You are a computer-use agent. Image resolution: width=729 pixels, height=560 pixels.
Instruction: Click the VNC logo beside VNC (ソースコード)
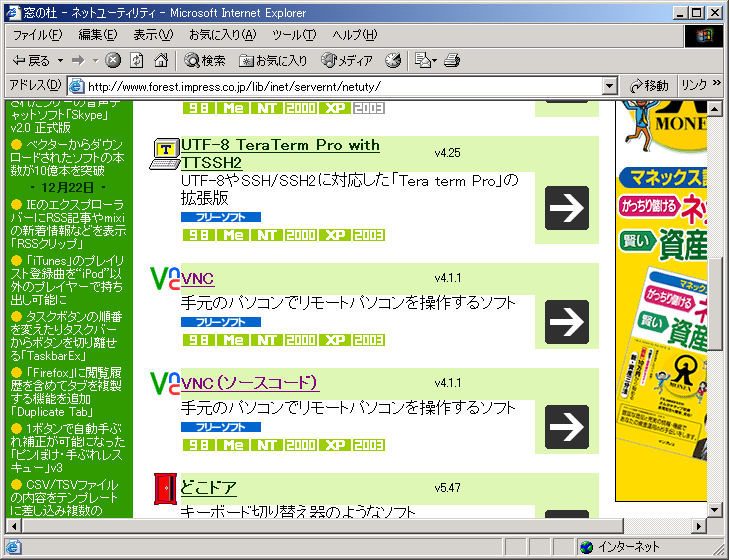165,384
